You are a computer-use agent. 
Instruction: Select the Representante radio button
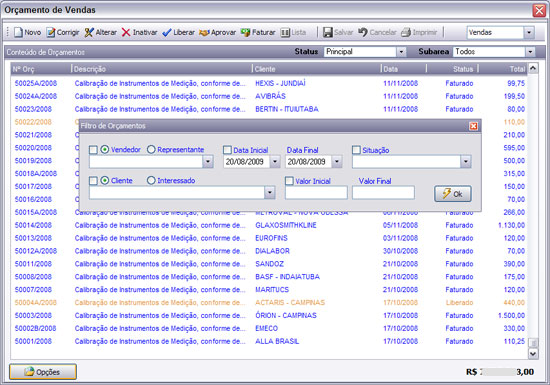click(151, 150)
